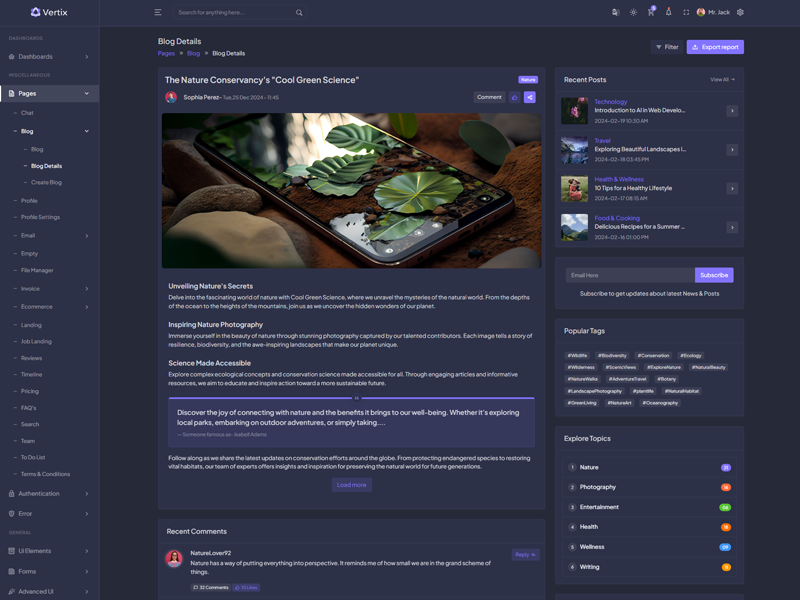Click the language translate icon
800x600 pixels.
616,12
